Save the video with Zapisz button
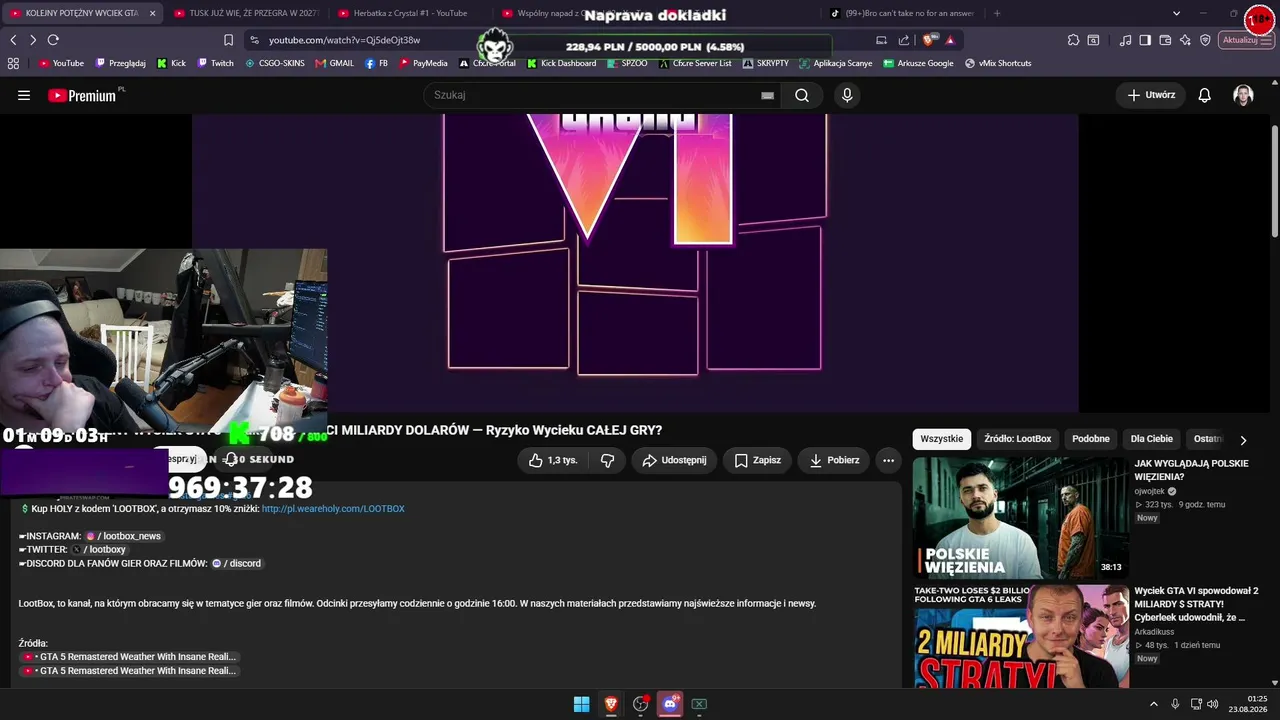Screen dimensions: 1280x720 click(757, 460)
